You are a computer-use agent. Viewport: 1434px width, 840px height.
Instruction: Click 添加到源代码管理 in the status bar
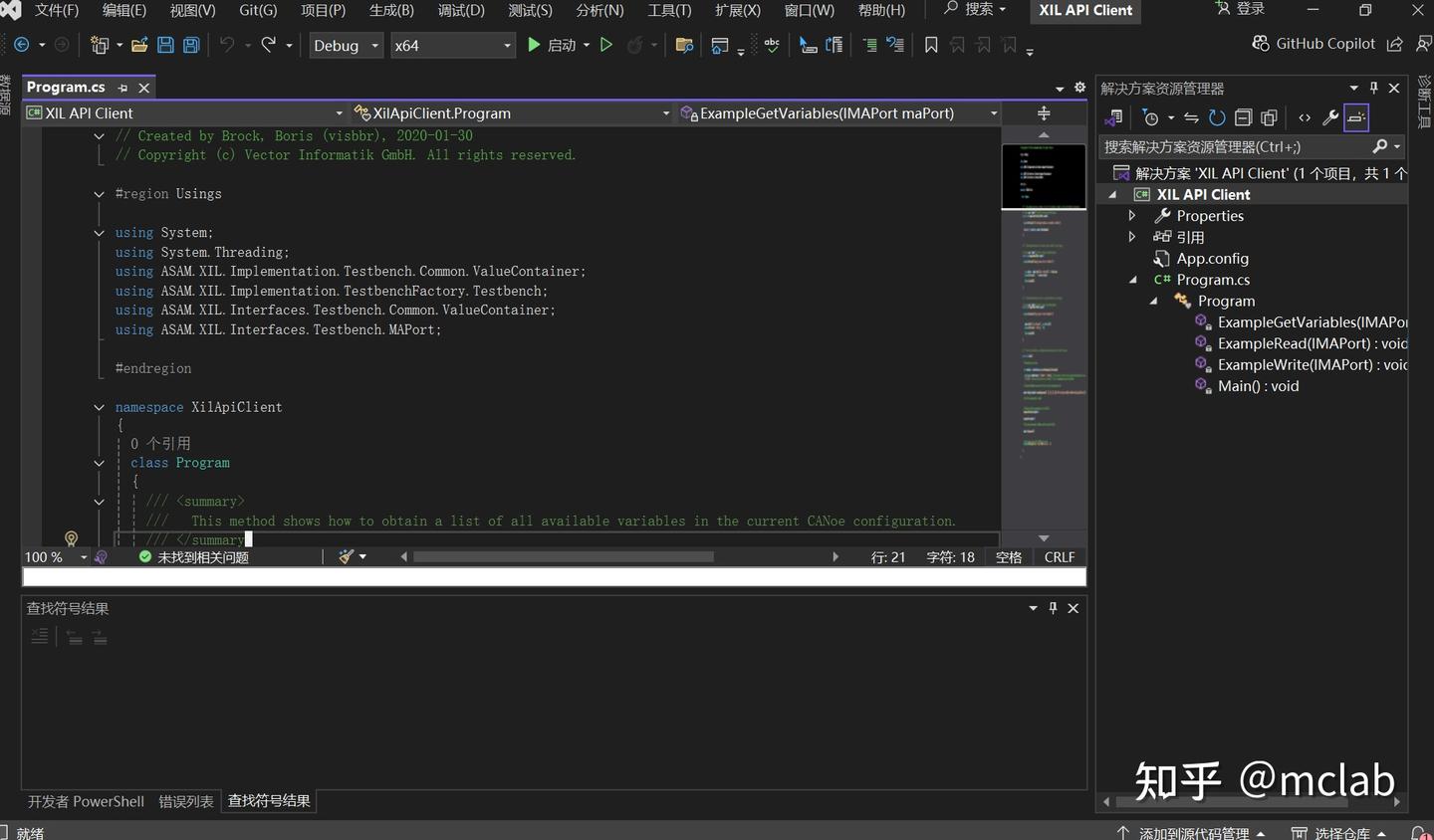click(1192, 833)
